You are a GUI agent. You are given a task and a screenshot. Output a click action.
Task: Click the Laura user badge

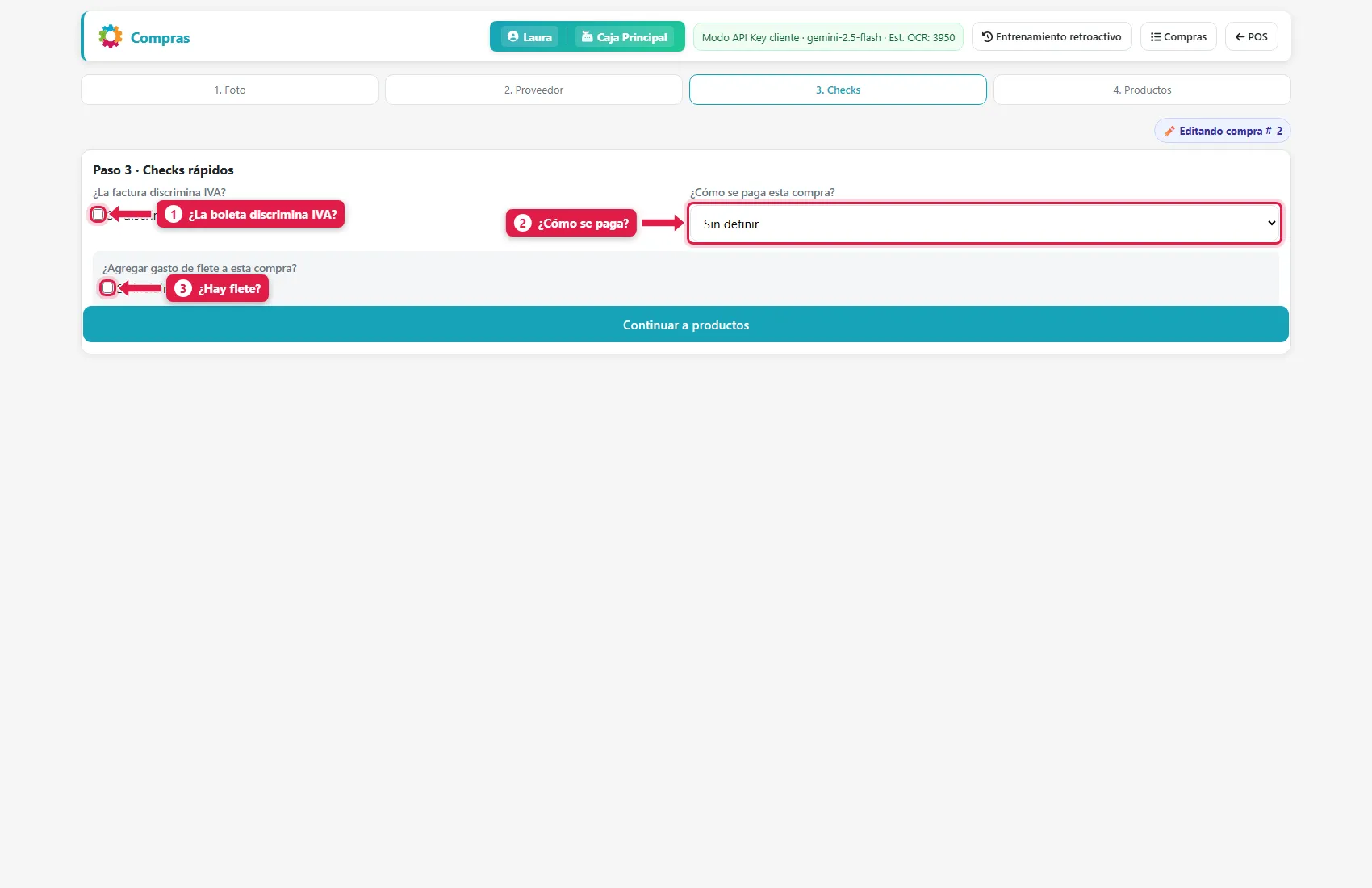[x=529, y=36]
